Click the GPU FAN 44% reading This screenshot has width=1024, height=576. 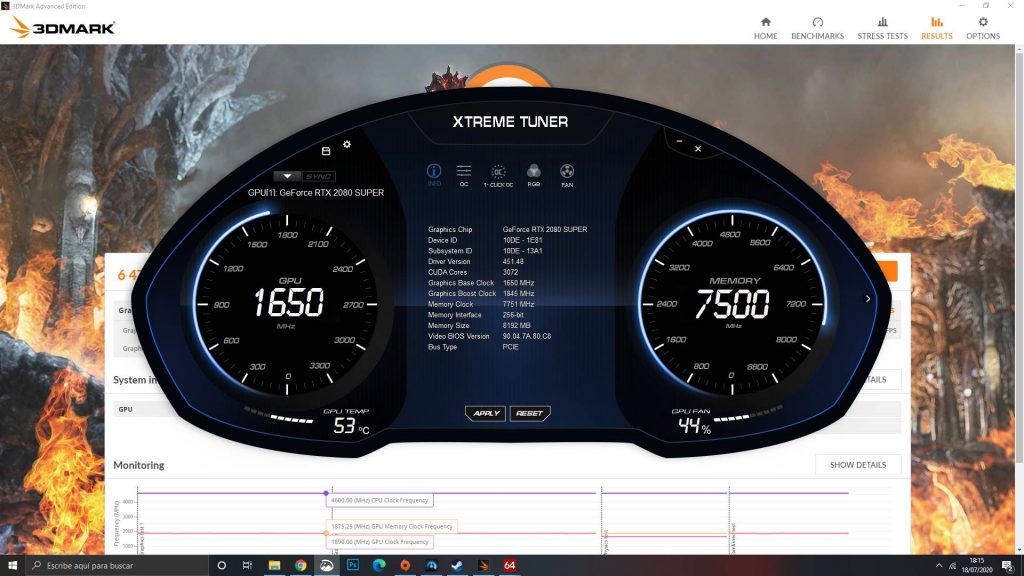(x=694, y=426)
